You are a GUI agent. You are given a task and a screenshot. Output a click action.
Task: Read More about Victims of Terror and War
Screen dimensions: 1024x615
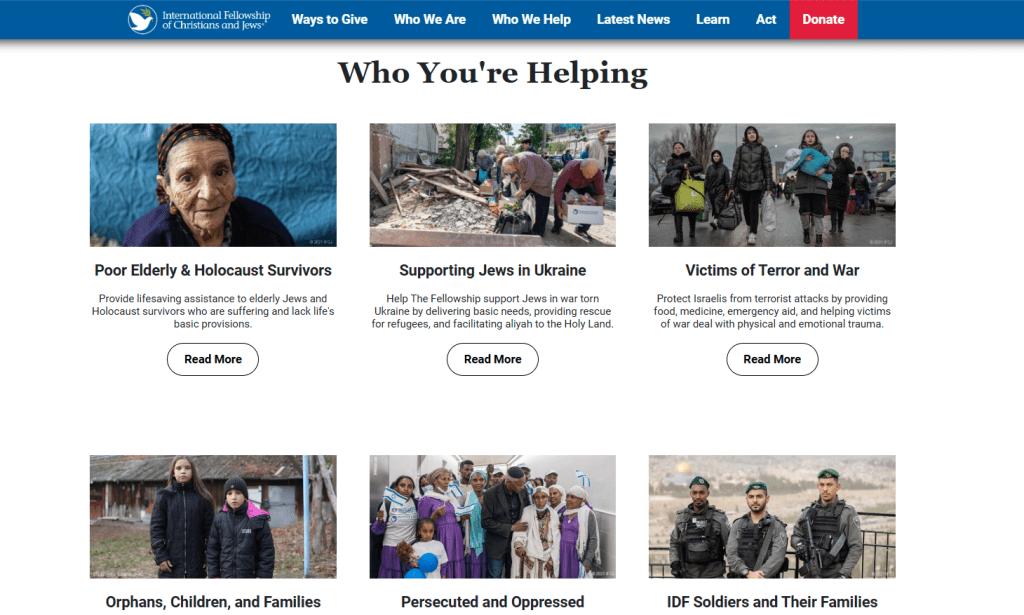click(x=772, y=360)
